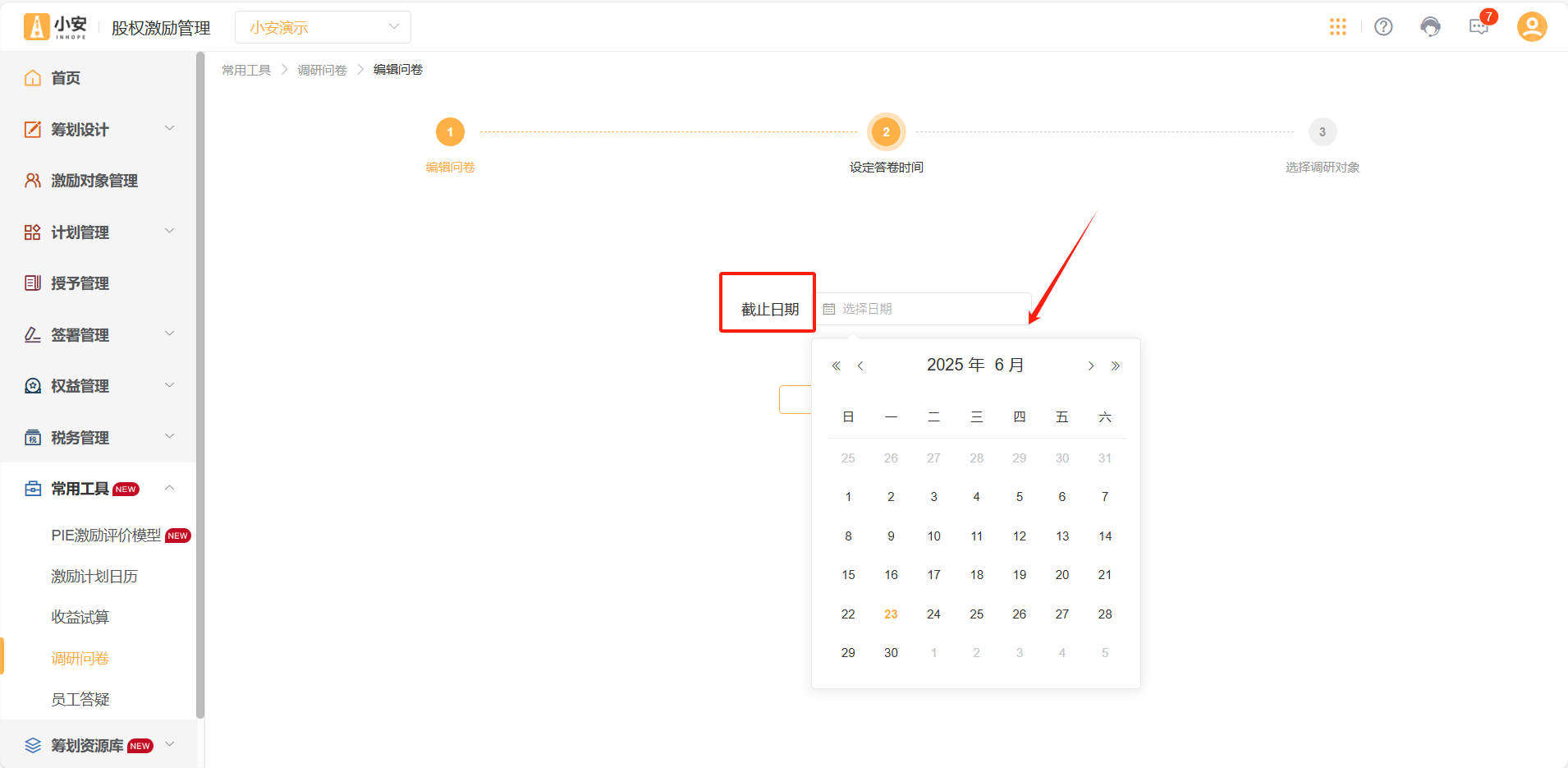Select June 1 in calendar
This screenshot has width=1568, height=768.
point(848,497)
